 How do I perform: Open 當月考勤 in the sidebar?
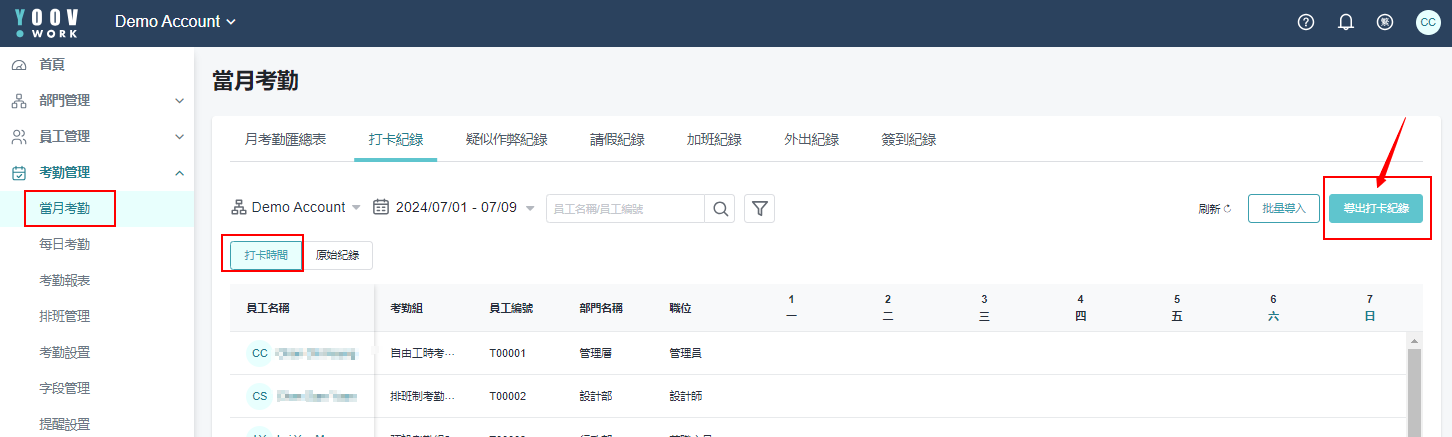(64, 208)
